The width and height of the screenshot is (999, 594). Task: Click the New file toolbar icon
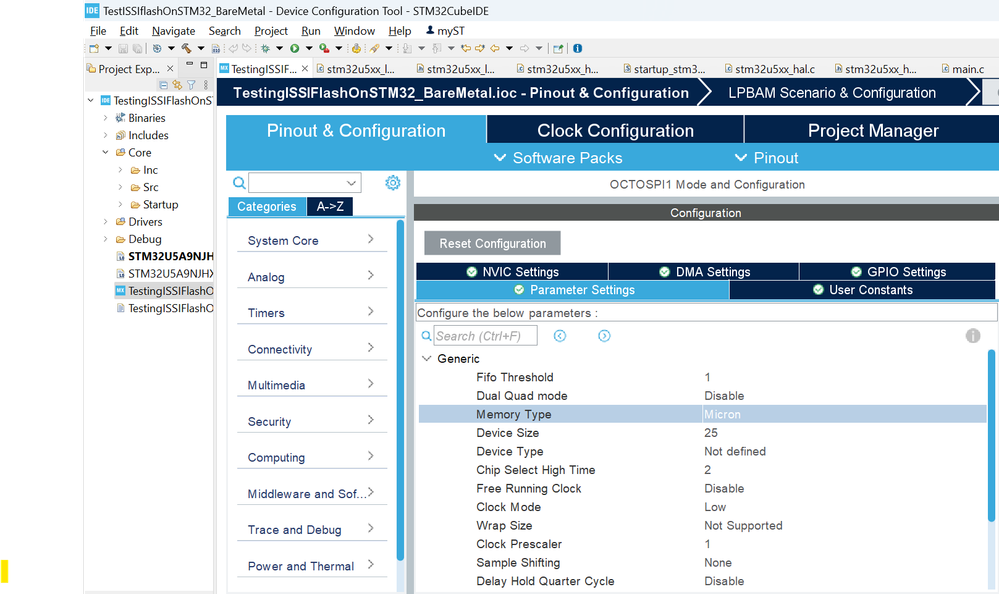(x=94, y=48)
